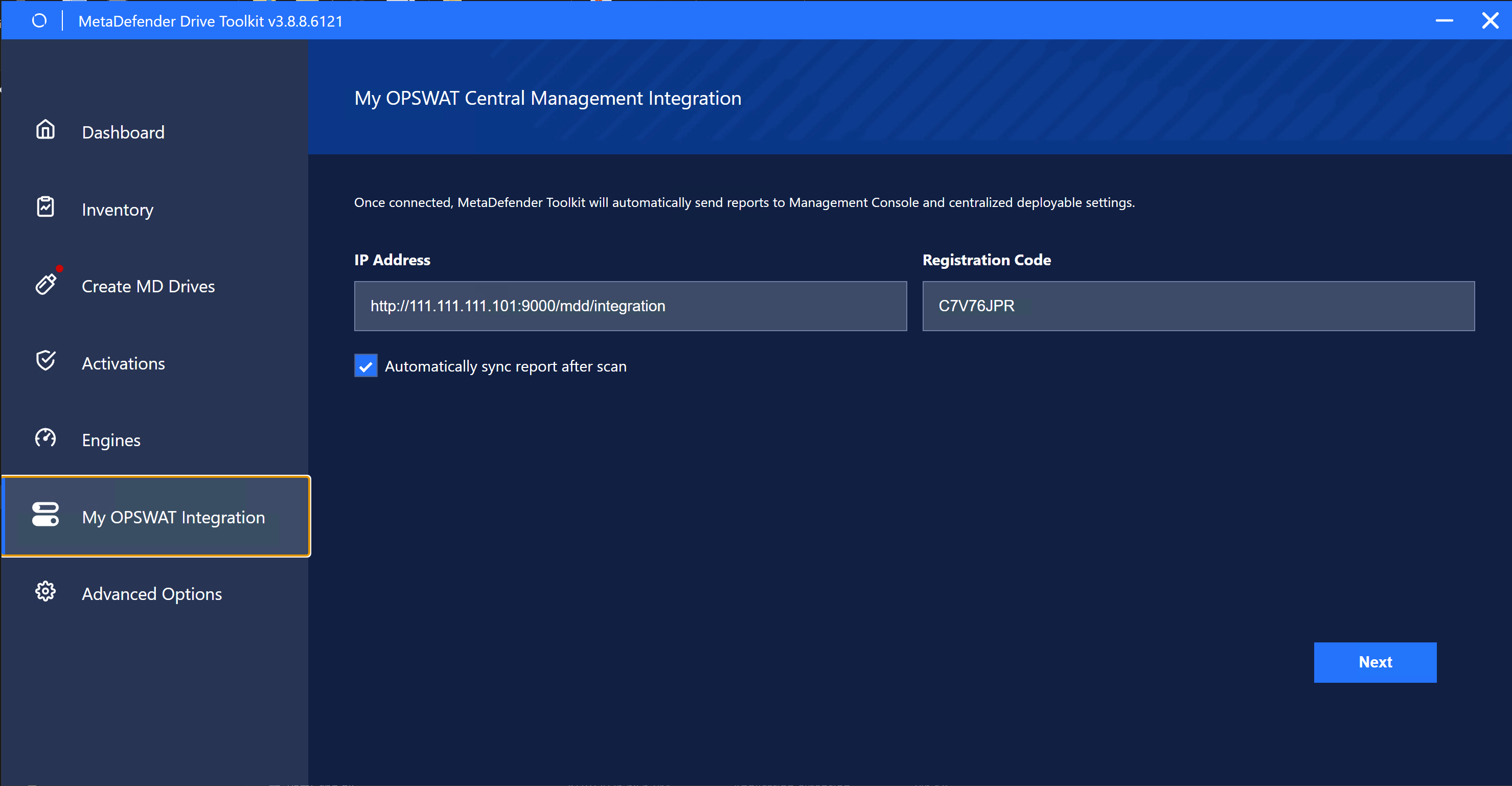Click the OPSWAT logo in title bar

click(39, 20)
